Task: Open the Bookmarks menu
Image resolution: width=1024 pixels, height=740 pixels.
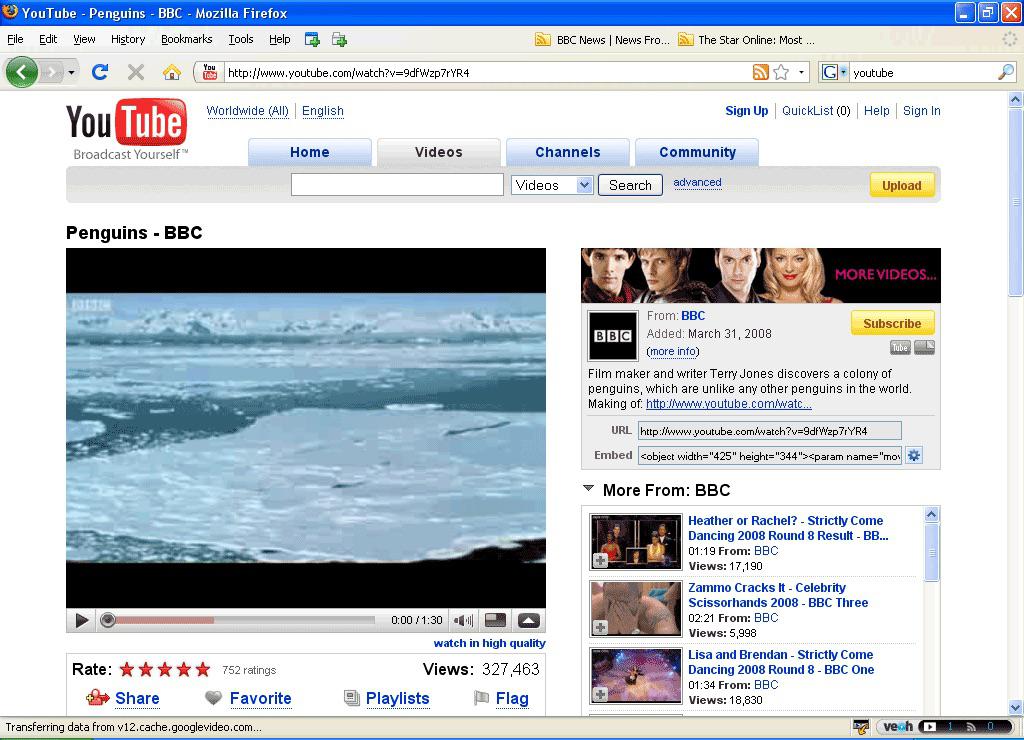Action: pyautogui.click(x=186, y=39)
